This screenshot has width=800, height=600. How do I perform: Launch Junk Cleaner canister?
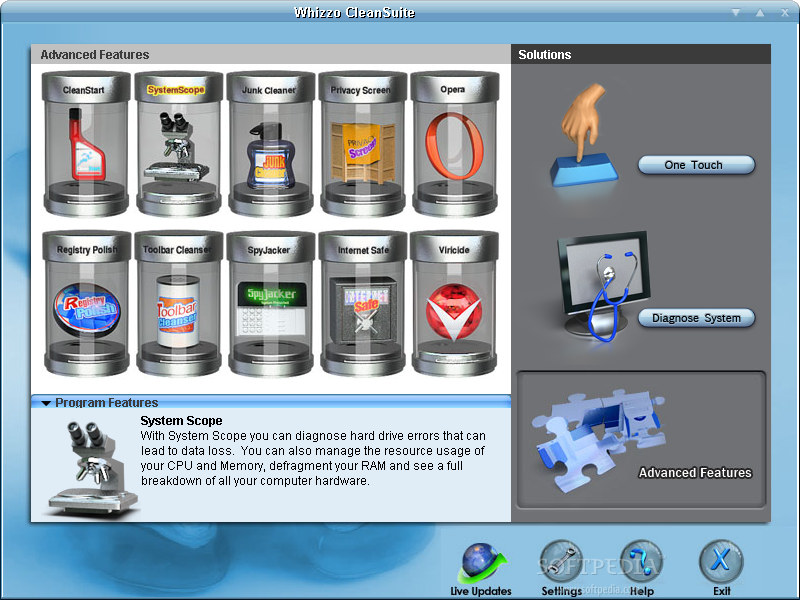point(270,144)
